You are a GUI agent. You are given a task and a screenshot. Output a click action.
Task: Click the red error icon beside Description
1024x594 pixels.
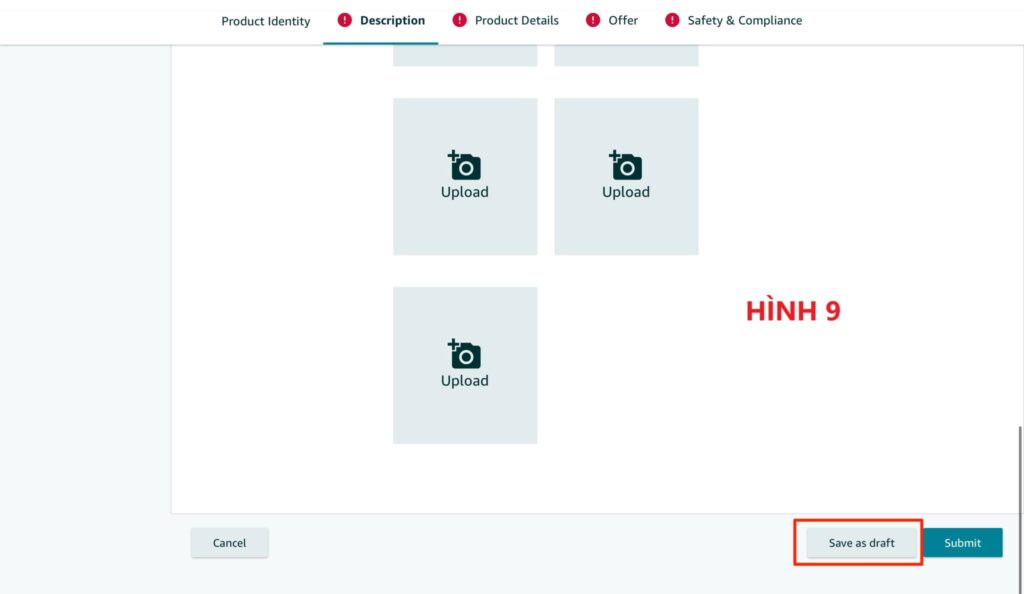click(345, 20)
